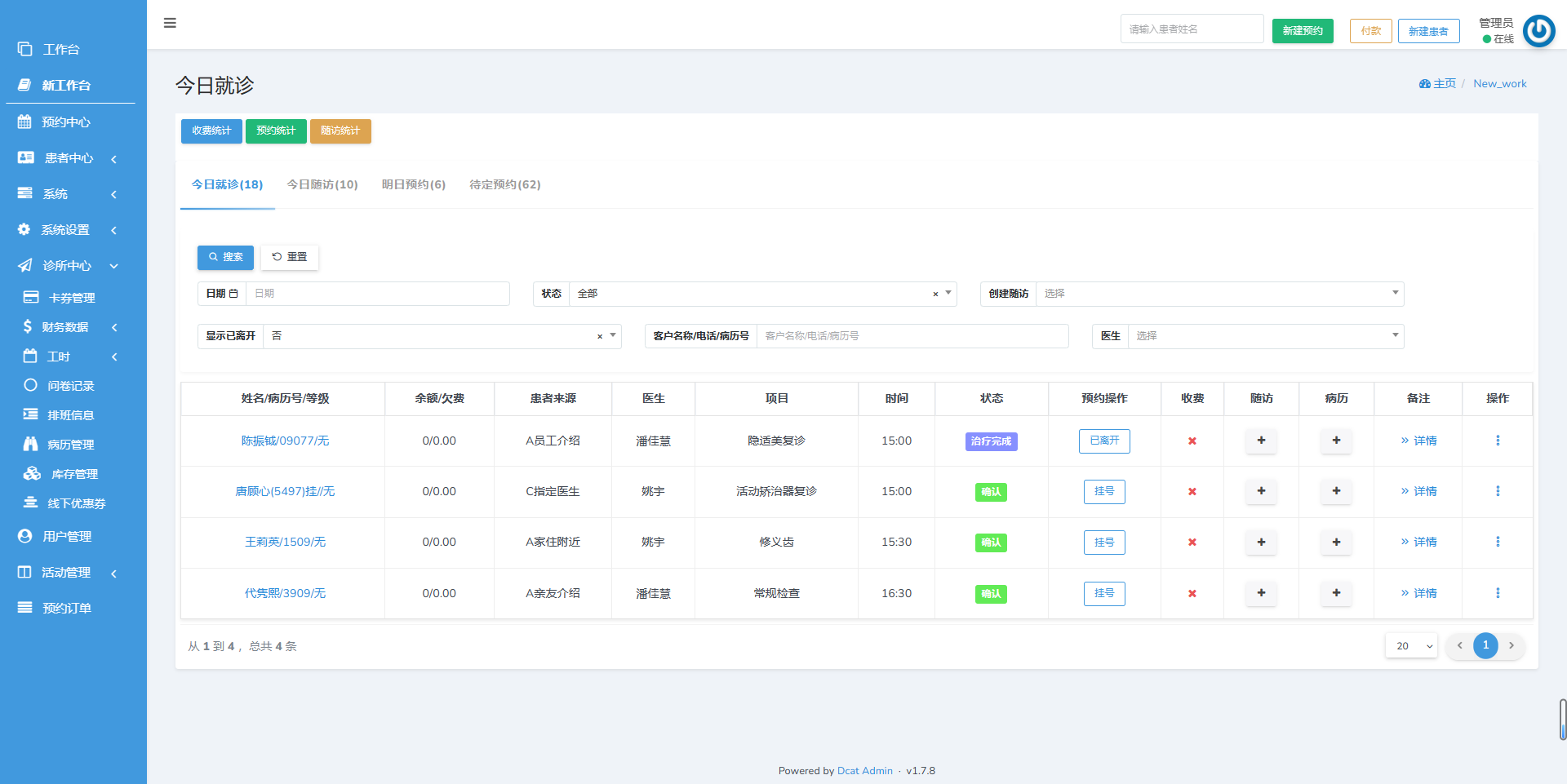Focus the 客户名称/电话/病历号 input

click(x=912, y=336)
